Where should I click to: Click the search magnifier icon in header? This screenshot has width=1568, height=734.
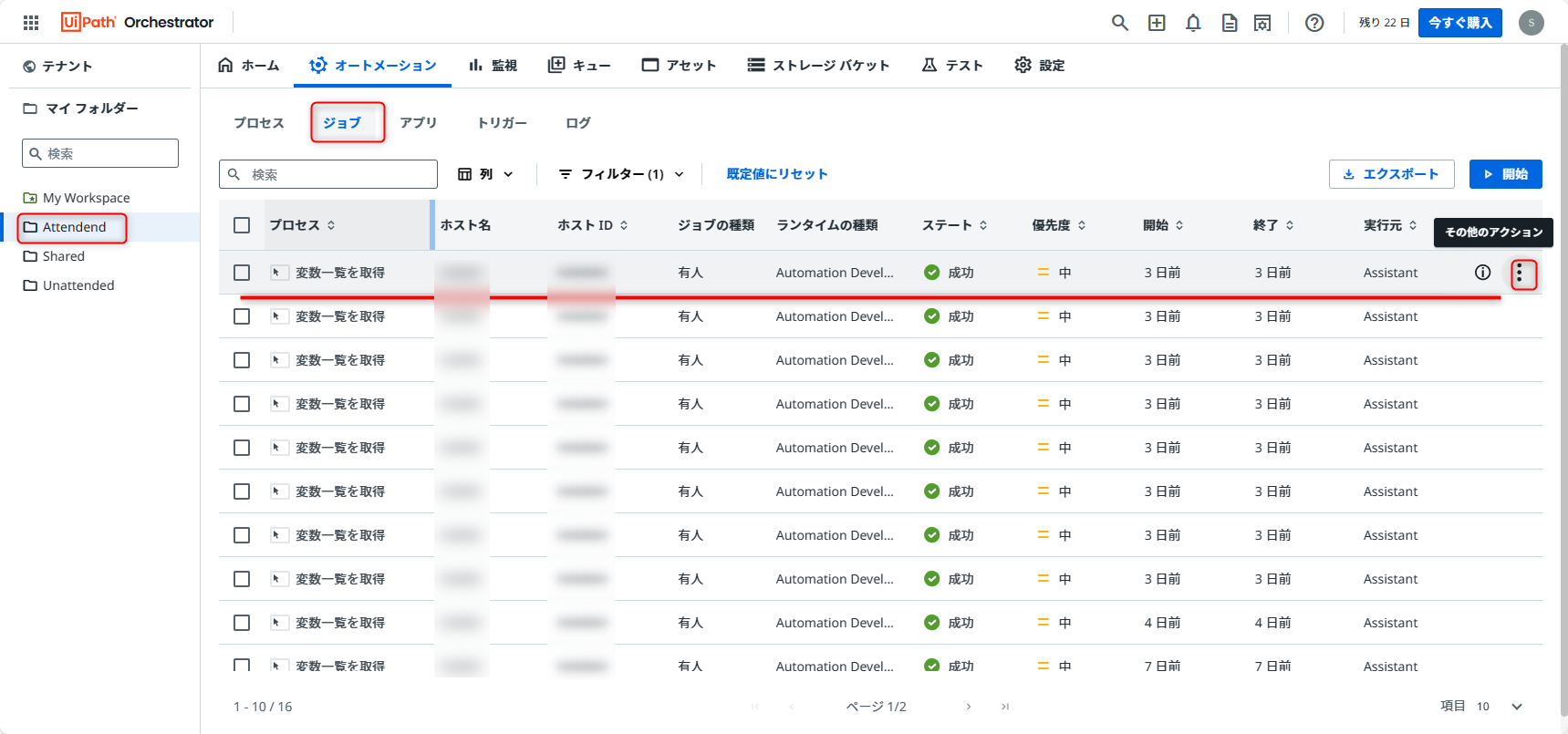[1119, 23]
